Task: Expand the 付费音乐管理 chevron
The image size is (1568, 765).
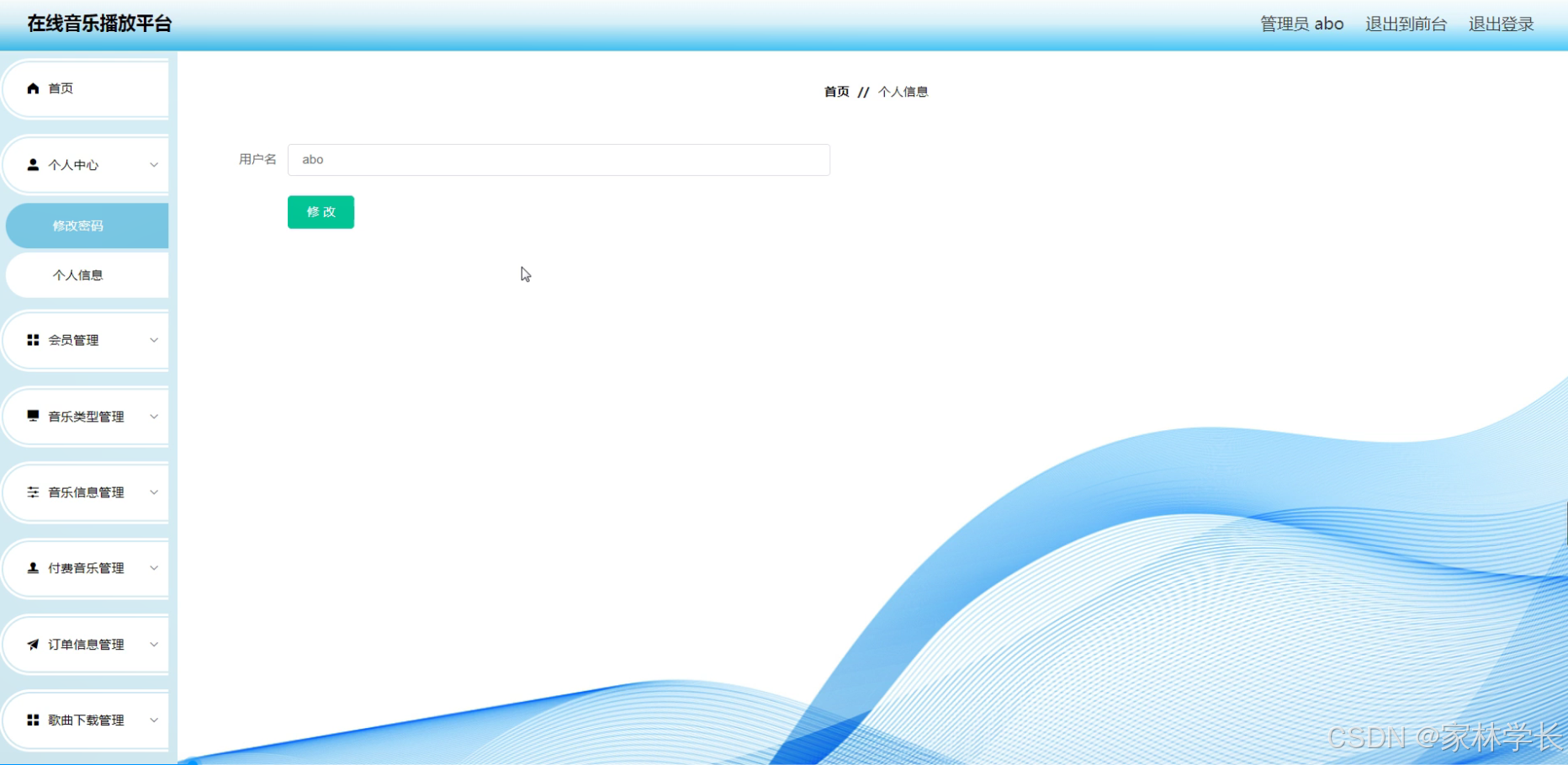Action: (154, 568)
